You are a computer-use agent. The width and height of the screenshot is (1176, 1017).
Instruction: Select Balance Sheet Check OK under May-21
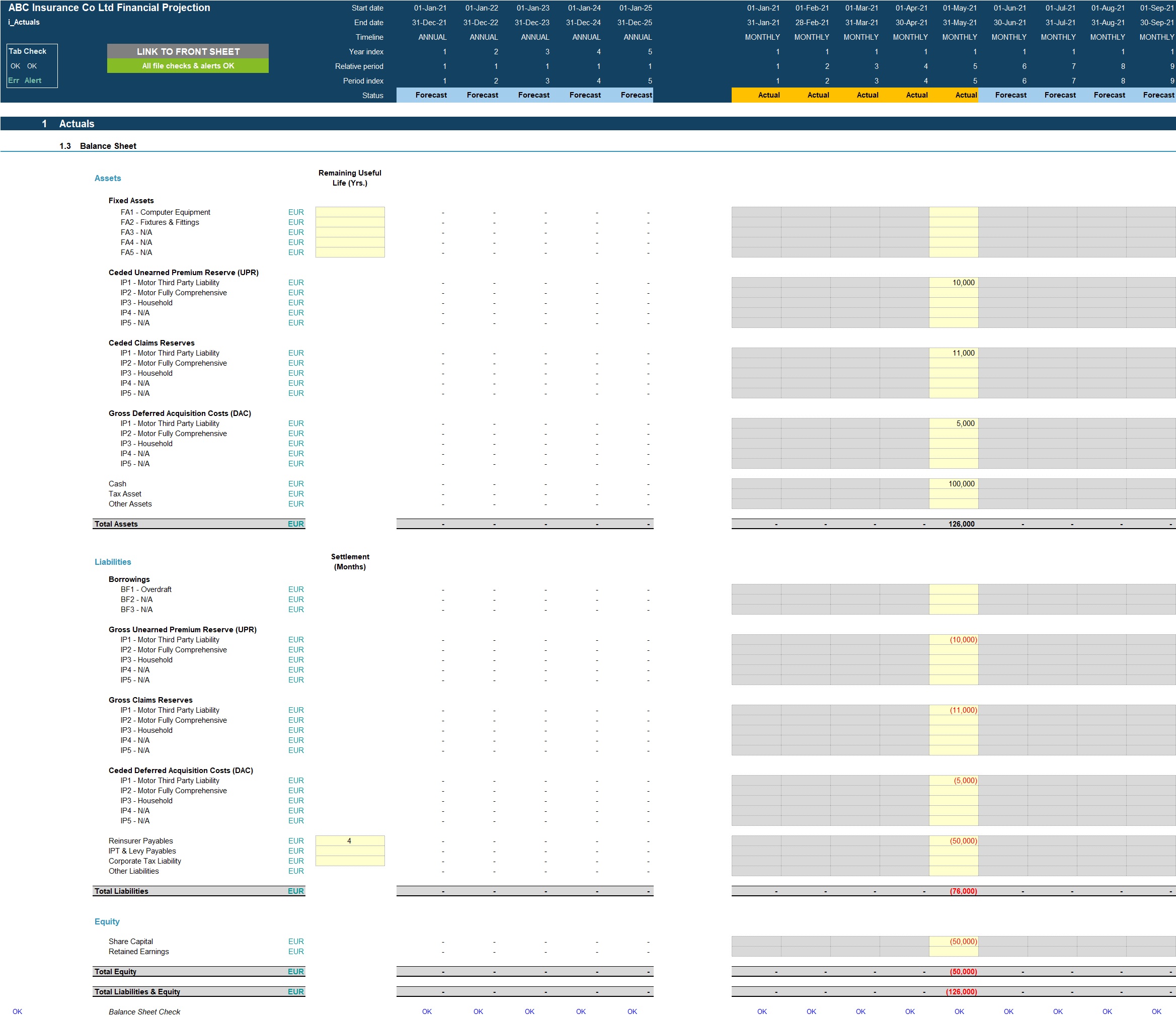click(x=959, y=1011)
